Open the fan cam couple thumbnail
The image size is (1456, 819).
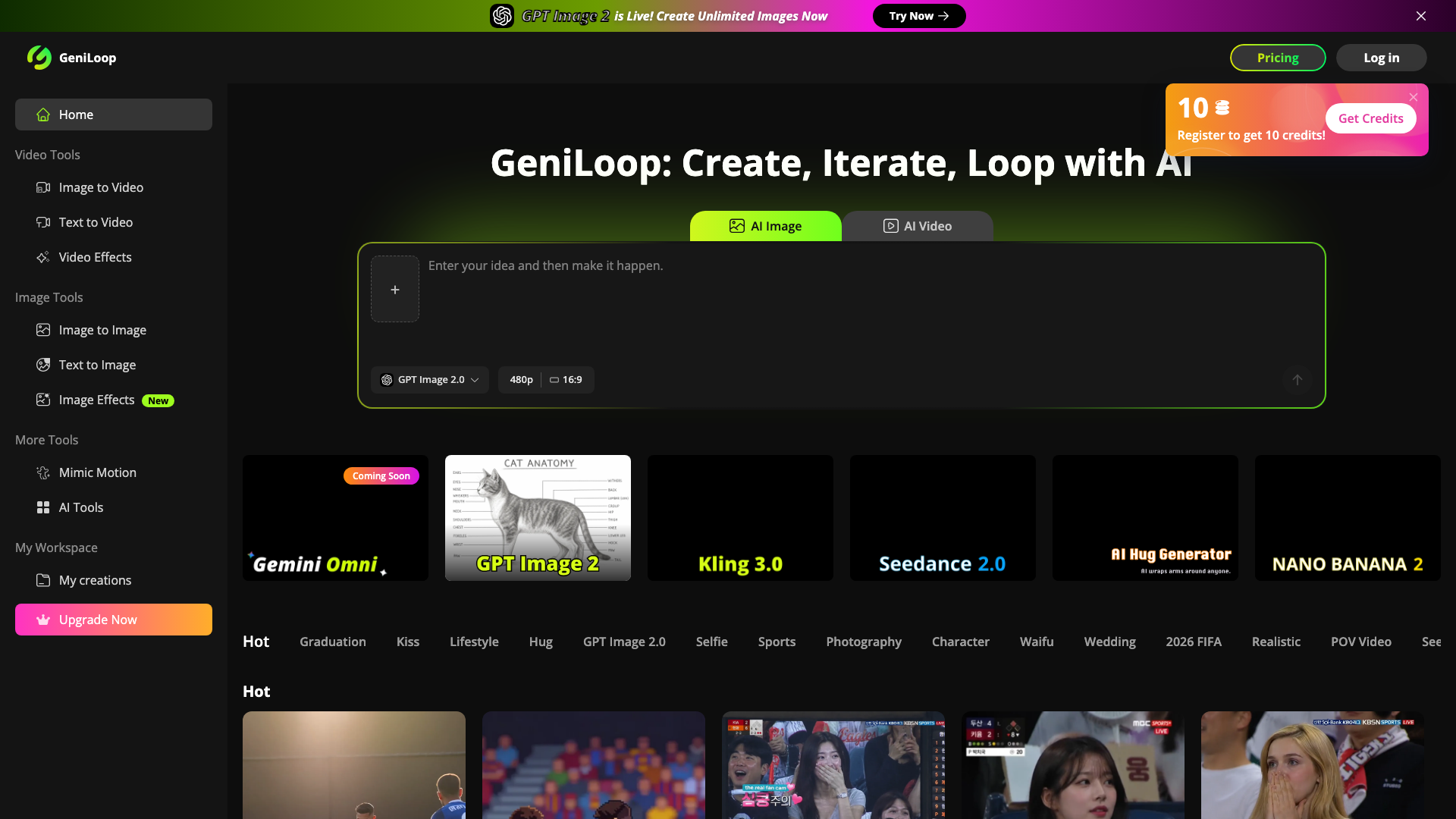click(833, 765)
